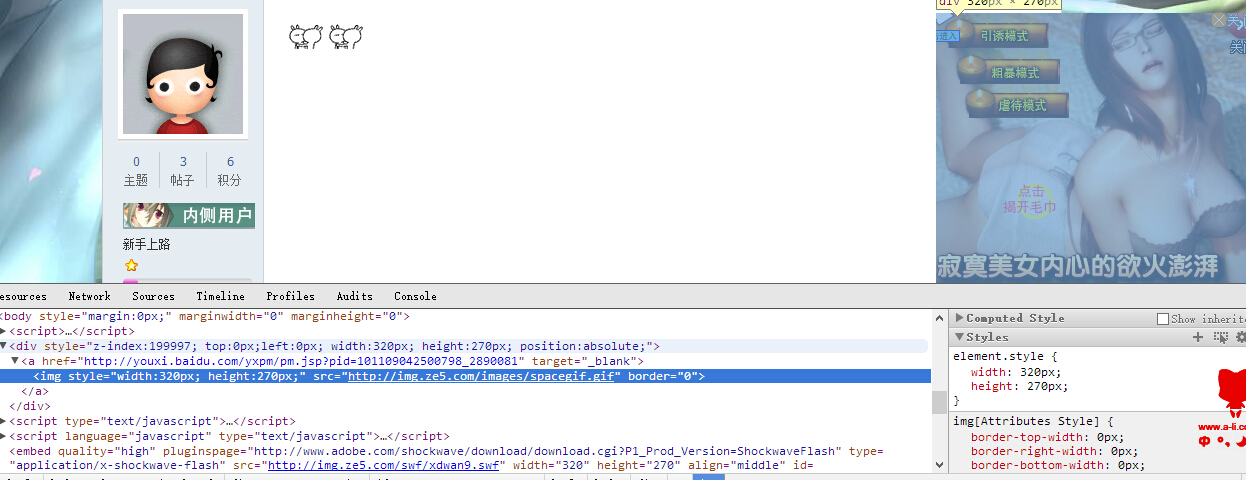Open the Styles panel gear menu
Viewport: 1246px width, 480px height.
click(1241, 337)
